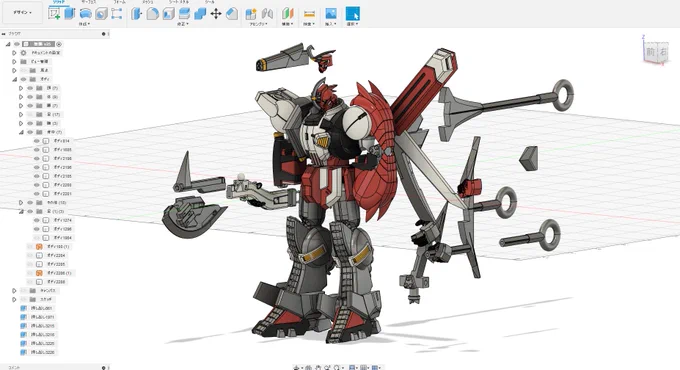Select the Joint tool icon

click(267, 14)
